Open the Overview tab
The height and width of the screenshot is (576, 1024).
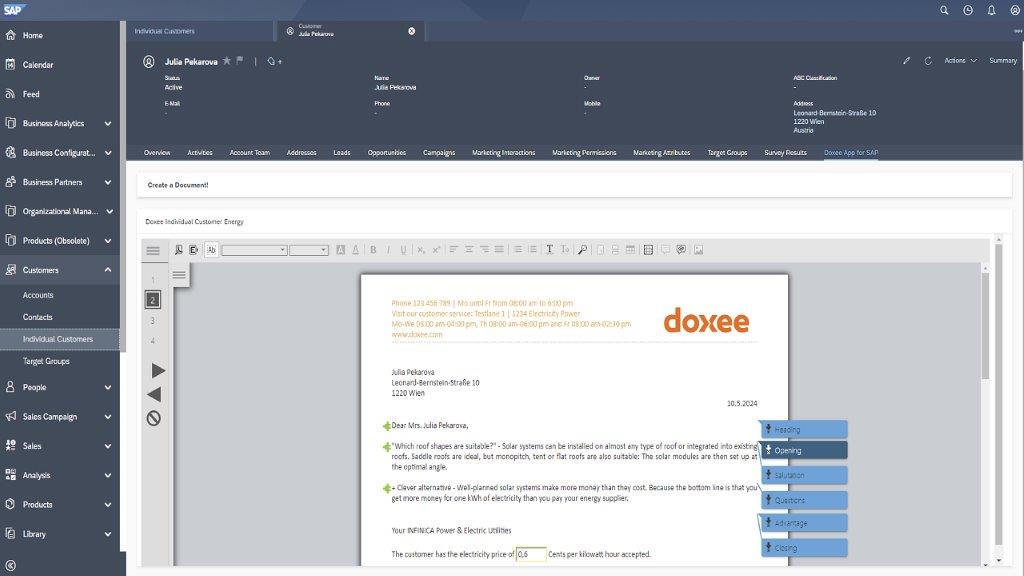click(x=157, y=153)
